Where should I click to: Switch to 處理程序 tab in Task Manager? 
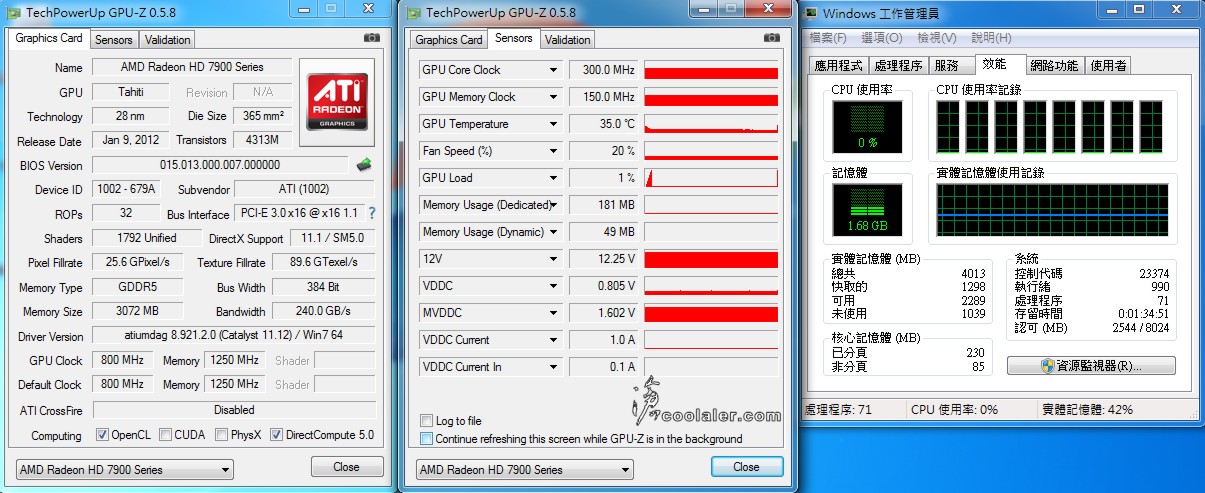tap(898, 65)
